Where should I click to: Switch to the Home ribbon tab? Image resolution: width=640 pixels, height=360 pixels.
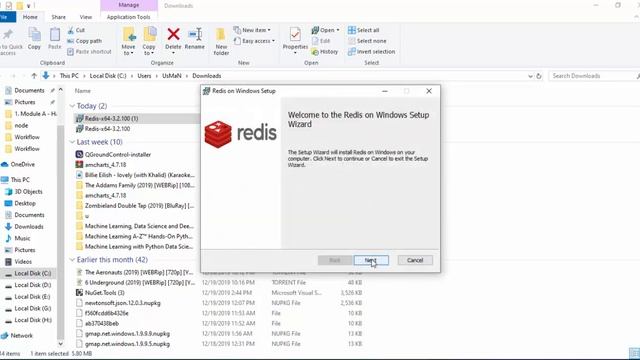30,17
